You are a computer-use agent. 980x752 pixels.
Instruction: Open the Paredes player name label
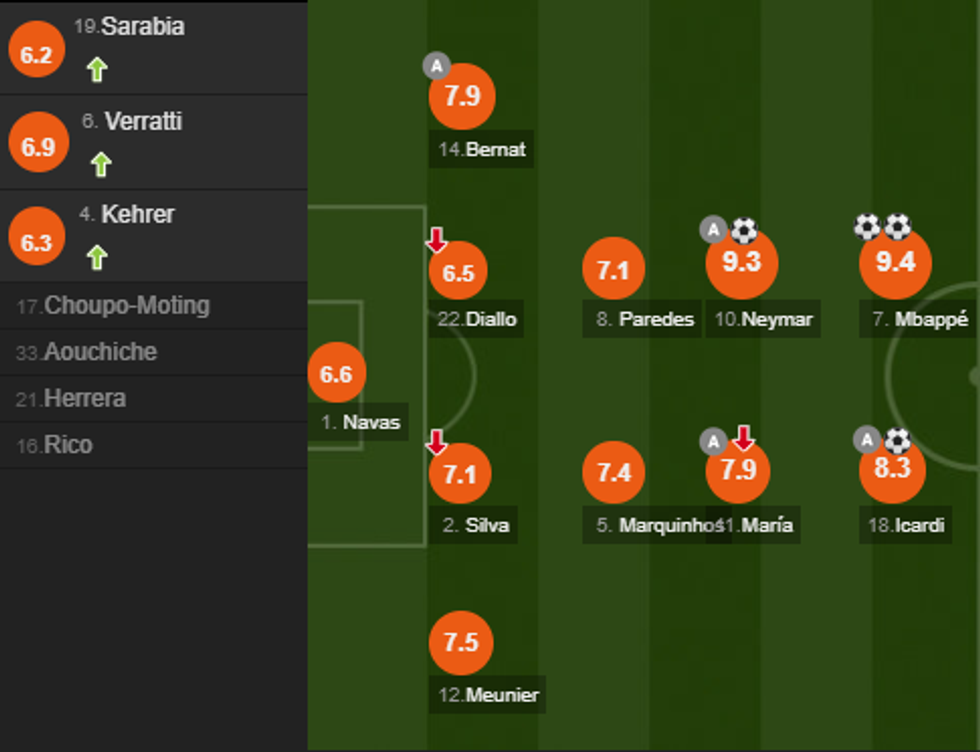coord(642,320)
